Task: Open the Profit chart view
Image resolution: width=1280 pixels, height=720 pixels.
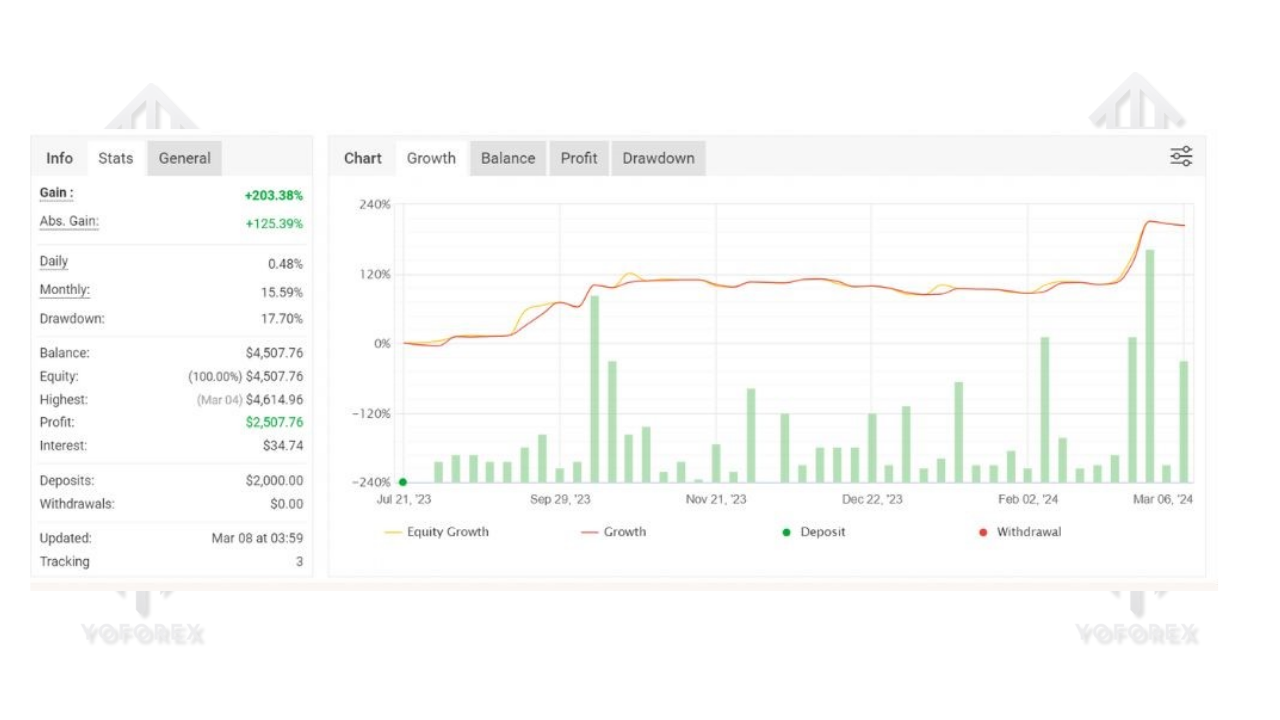Action: click(579, 158)
